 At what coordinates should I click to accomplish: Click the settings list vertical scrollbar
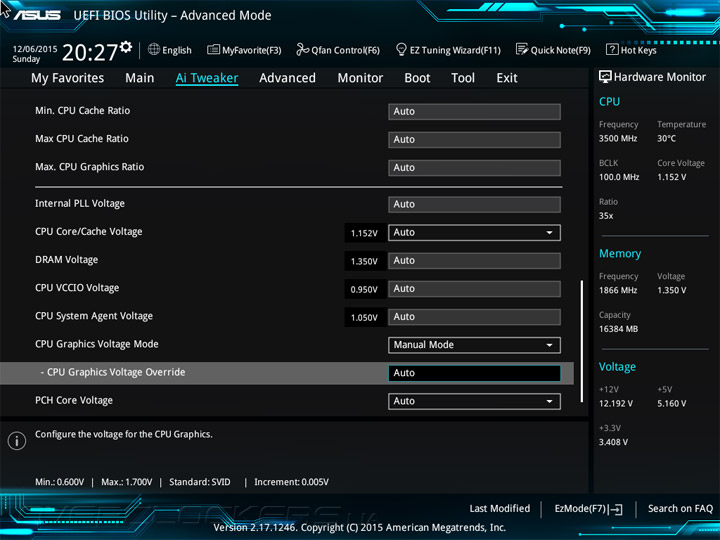[582, 341]
